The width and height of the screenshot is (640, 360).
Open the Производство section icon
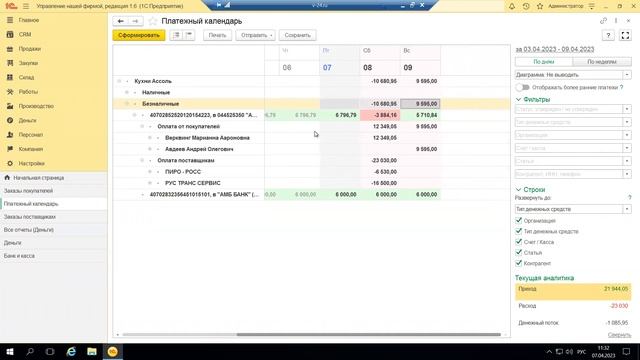click(10, 106)
